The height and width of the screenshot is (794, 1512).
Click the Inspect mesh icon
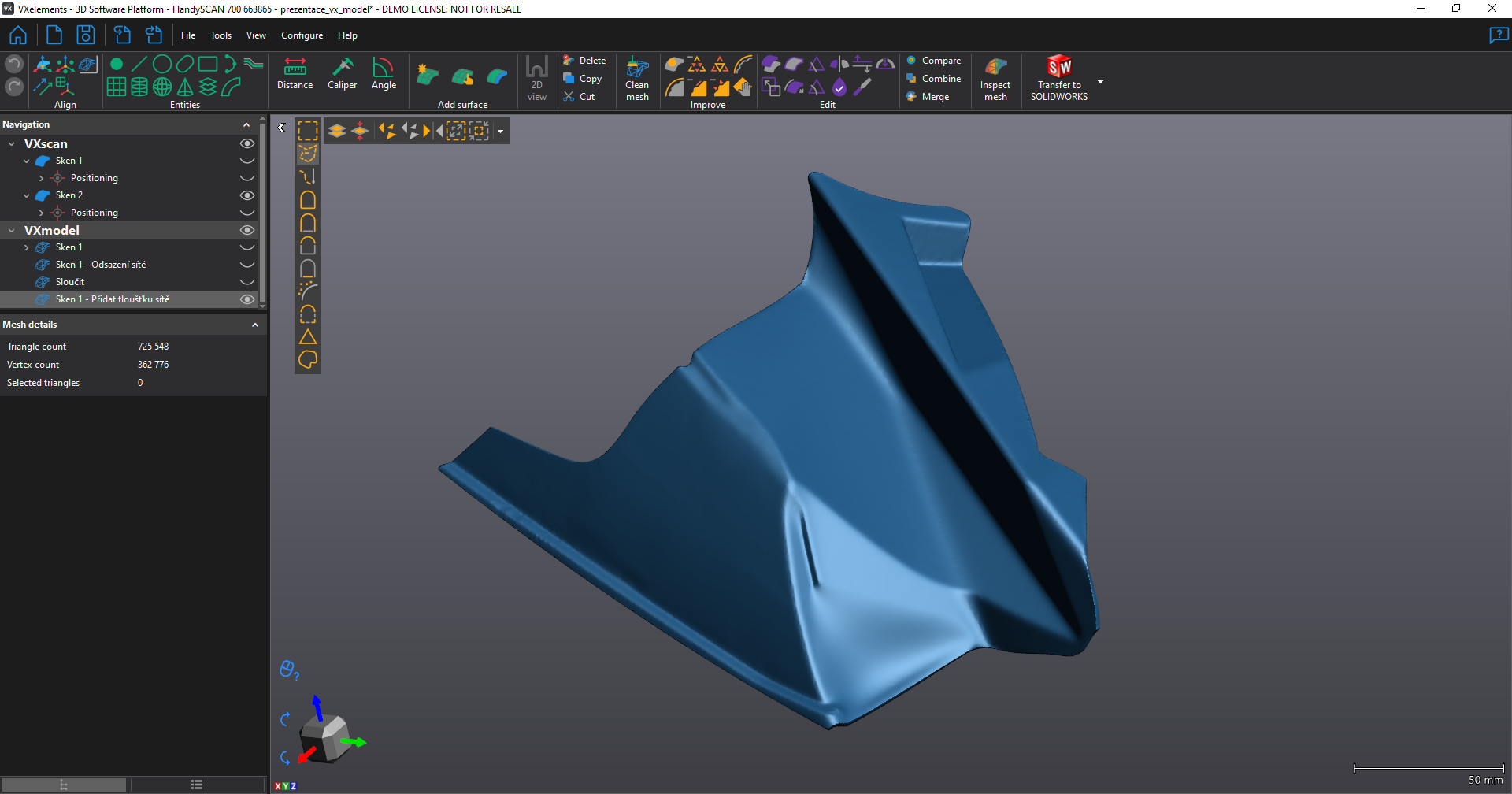(995, 78)
